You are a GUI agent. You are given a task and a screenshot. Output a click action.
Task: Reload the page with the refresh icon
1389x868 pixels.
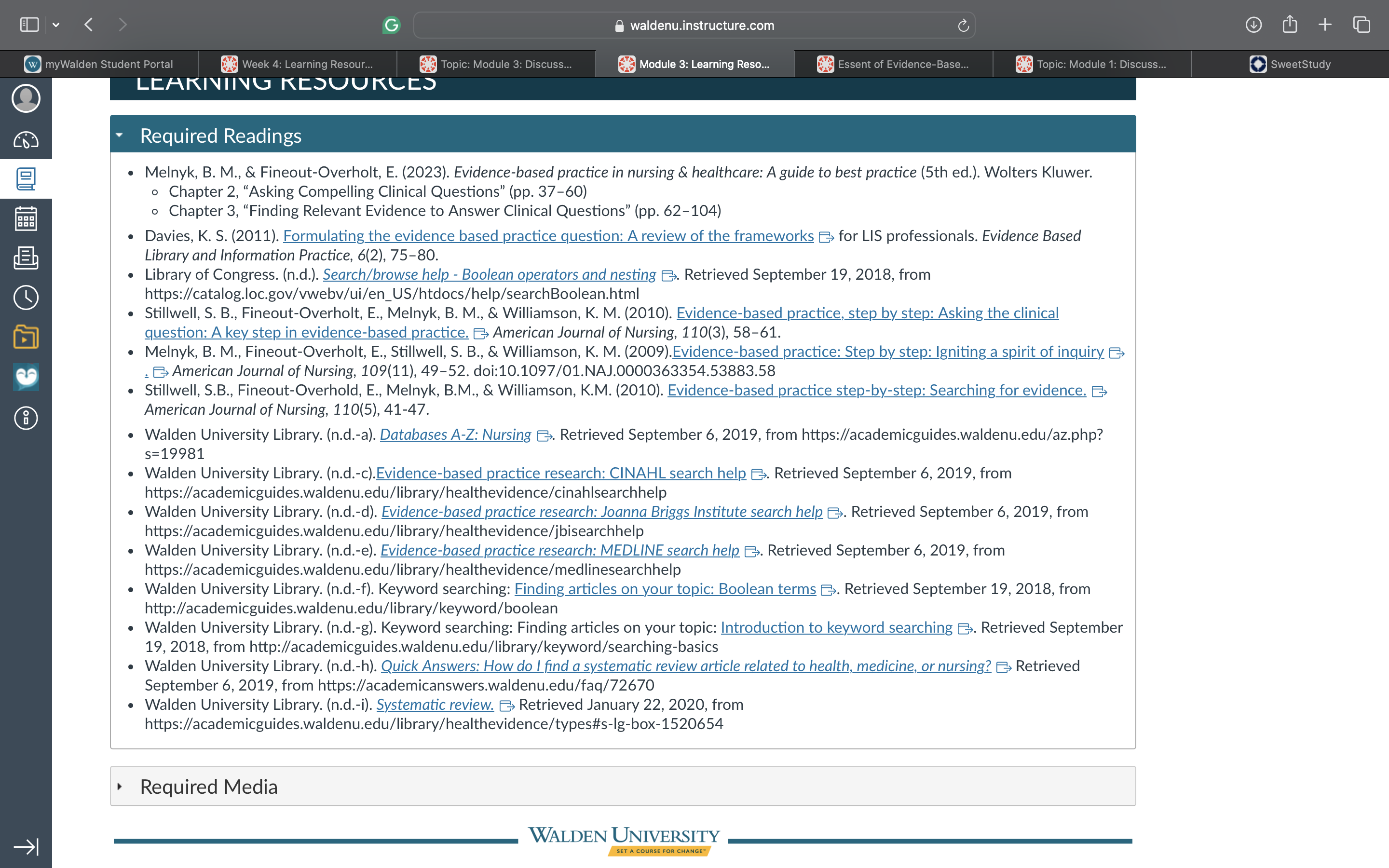click(963, 25)
